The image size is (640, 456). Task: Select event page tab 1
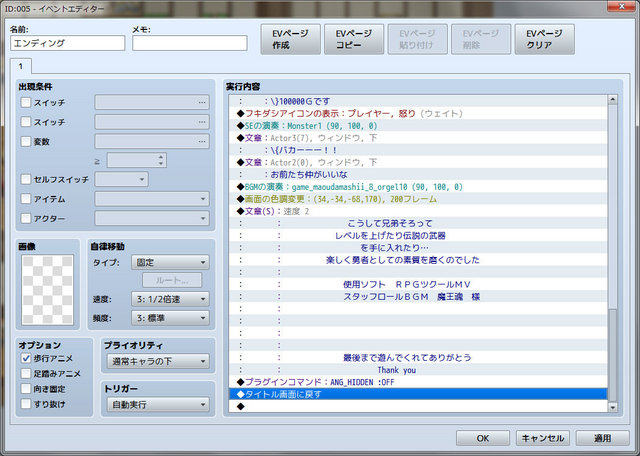point(20,66)
